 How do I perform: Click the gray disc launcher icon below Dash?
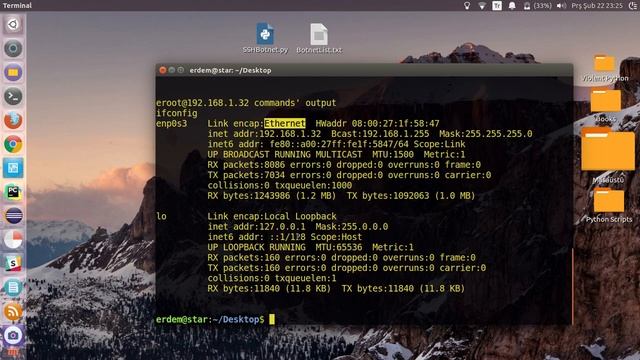click(13, 49)
